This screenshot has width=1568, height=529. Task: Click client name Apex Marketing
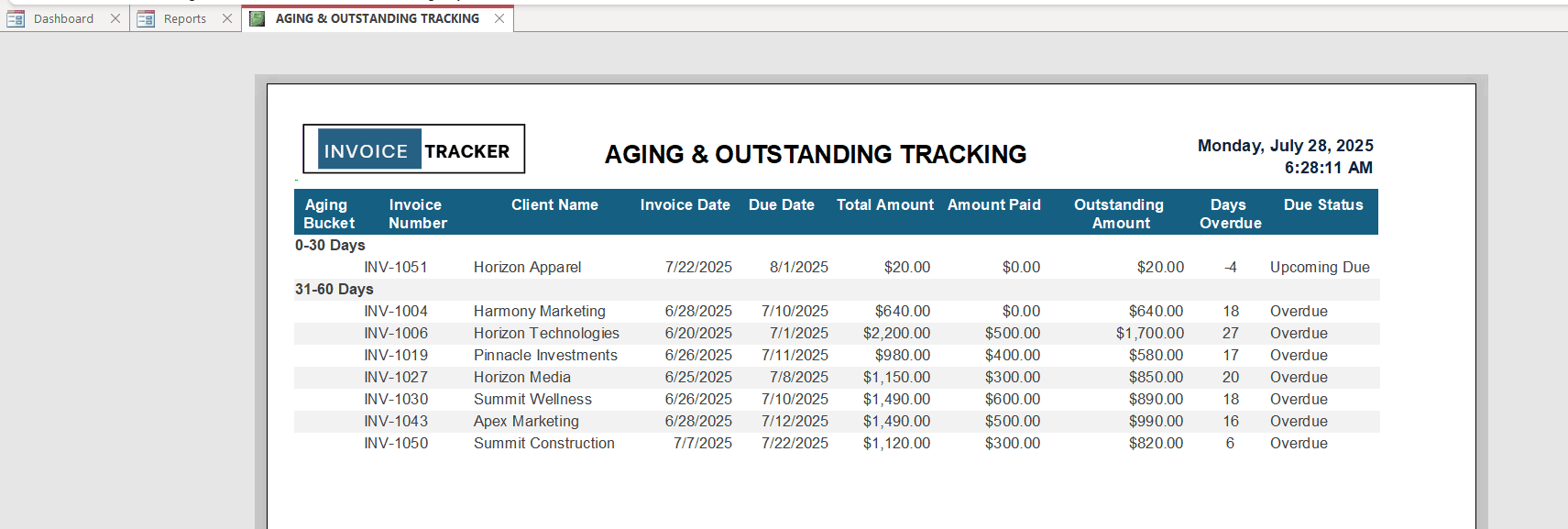(x=526, y=421)
